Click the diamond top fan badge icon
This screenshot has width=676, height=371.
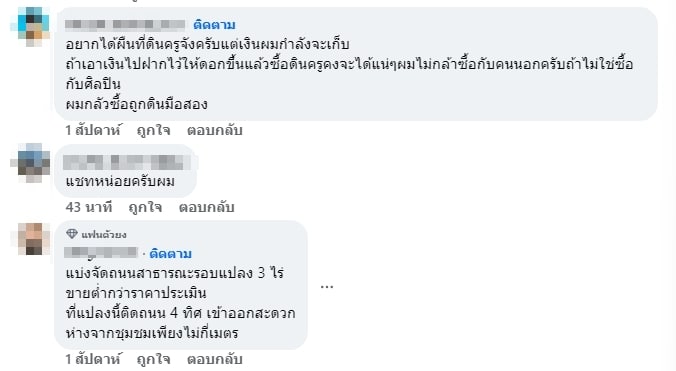click(72, 234)
